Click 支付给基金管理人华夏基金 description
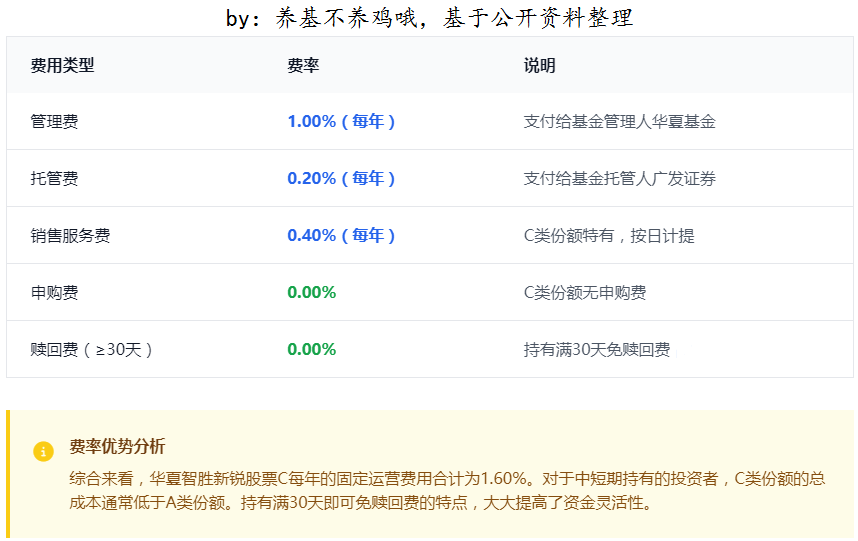The width and height of the screenshot is (858, 541). (x=619, y=121)
